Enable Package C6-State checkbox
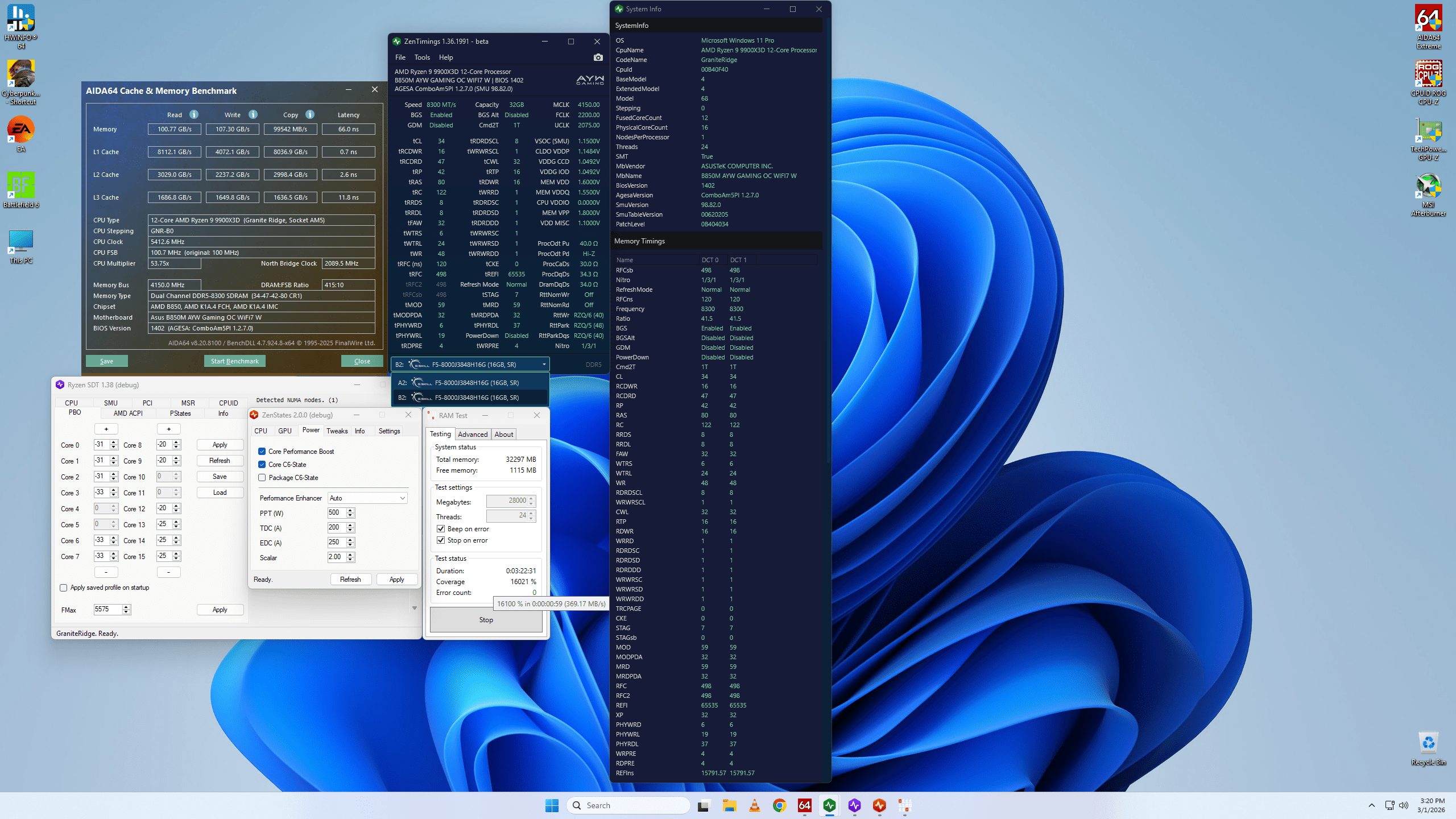Image resolution: width=1456 pixels, height=819 pixels. point(262,478)
